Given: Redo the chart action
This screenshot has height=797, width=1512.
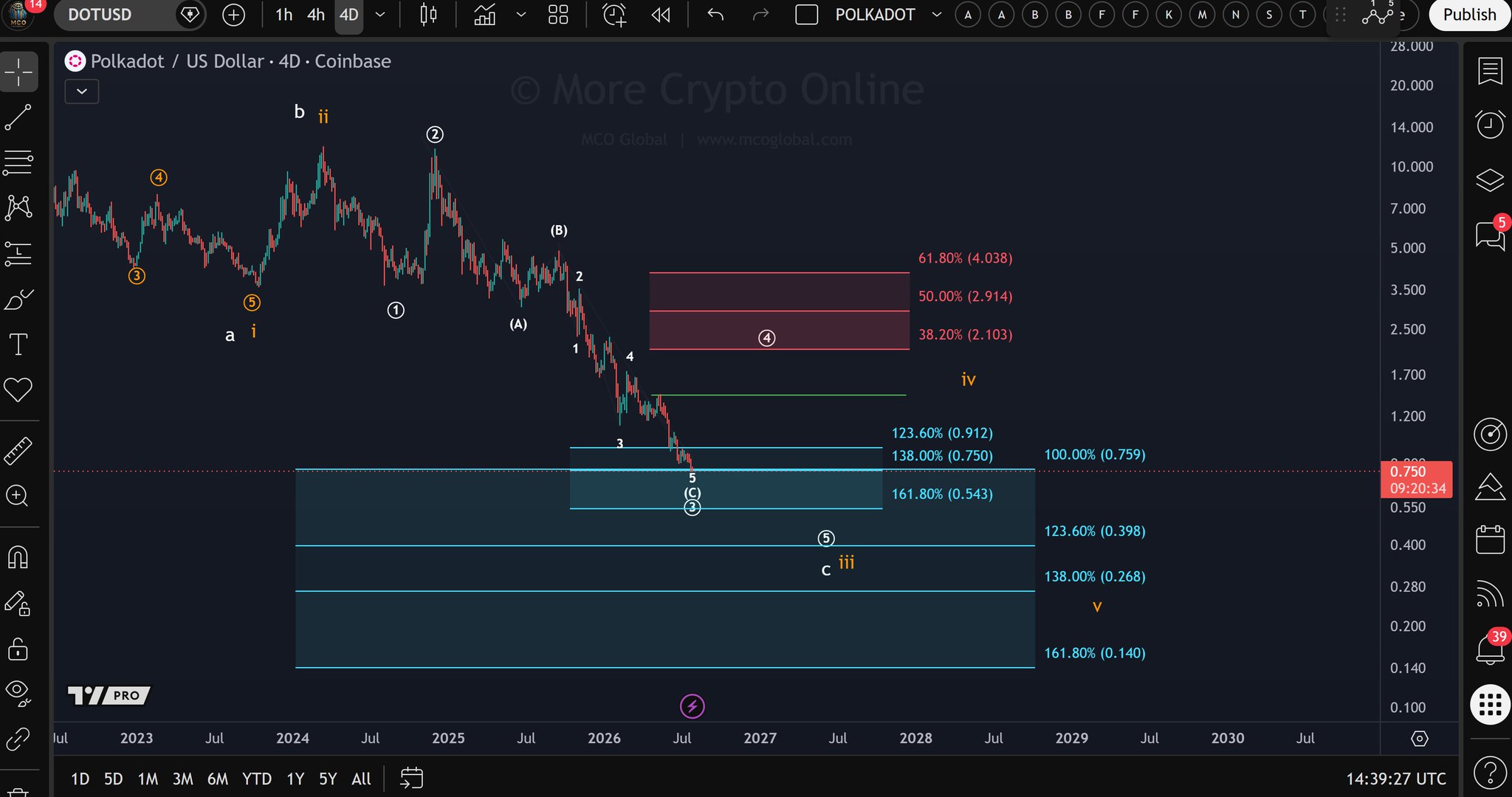Looking at the screenshot, I should [x=760, y=15].
